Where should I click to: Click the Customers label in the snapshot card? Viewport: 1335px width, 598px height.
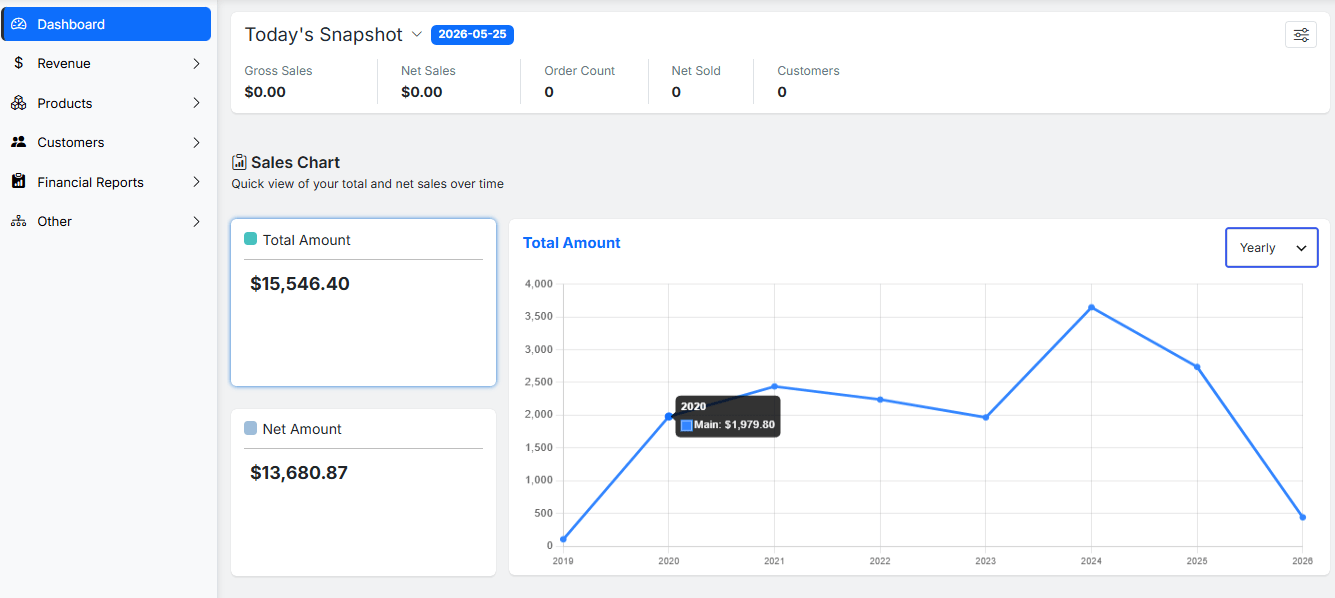pyautogui.click(x=808, y=71)
